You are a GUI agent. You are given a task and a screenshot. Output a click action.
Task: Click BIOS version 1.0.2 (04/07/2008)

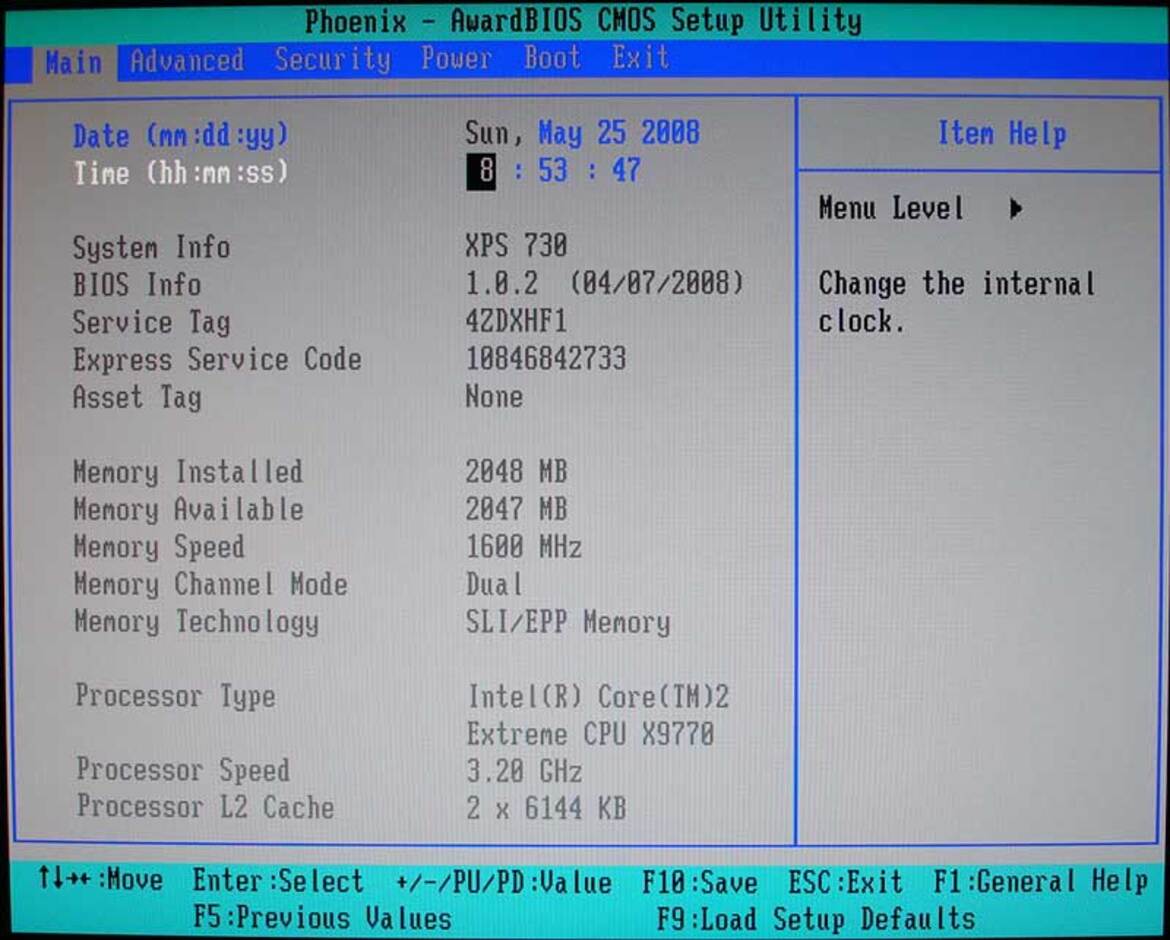point(604,283)
